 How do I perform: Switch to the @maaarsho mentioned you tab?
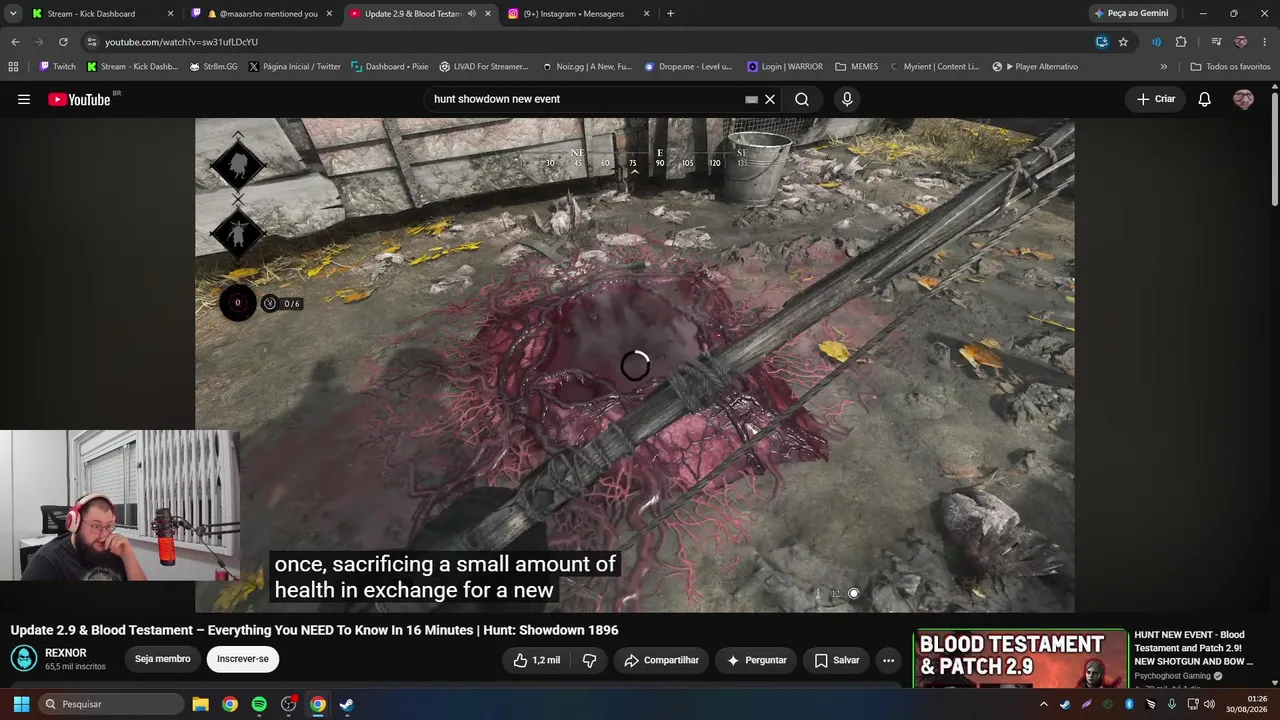pos(263,14)
